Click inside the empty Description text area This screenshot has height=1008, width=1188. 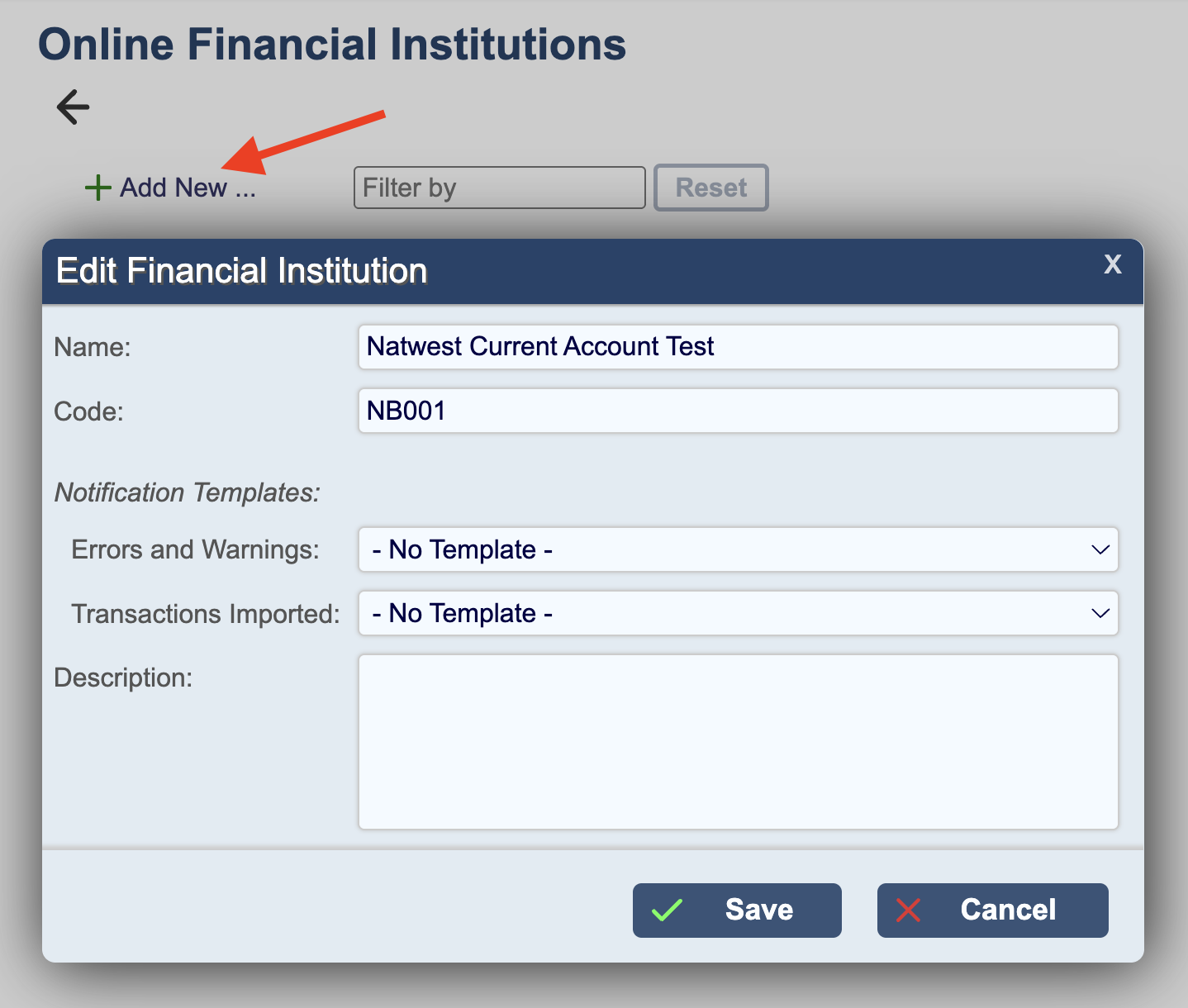[x=738, y=742]
